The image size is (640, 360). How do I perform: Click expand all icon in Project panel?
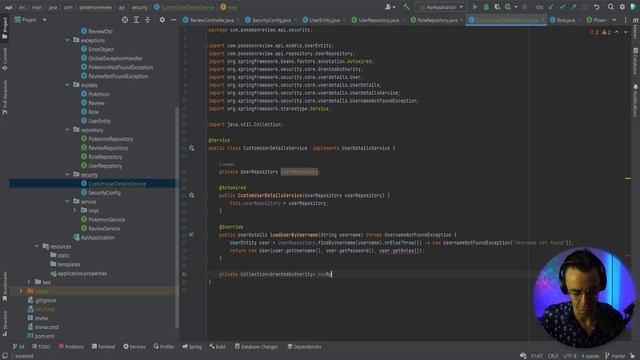(x=136, y=20)
